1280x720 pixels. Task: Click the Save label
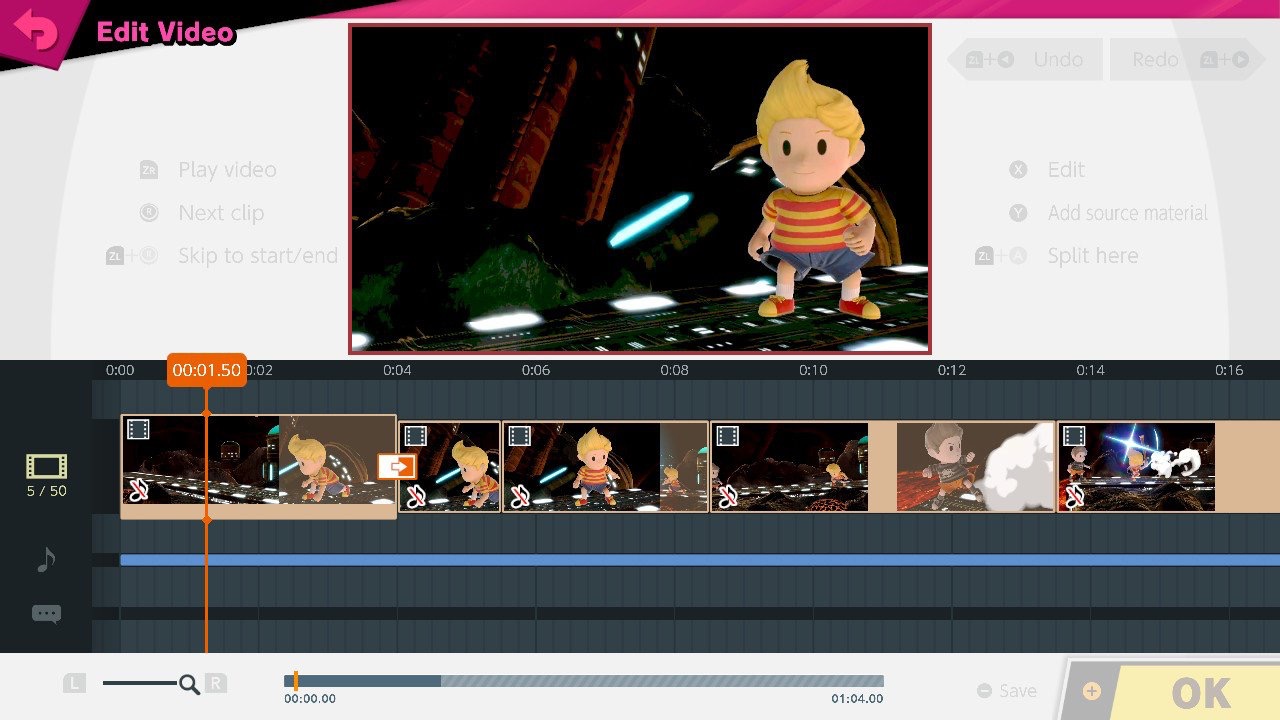coord(1018,691)
